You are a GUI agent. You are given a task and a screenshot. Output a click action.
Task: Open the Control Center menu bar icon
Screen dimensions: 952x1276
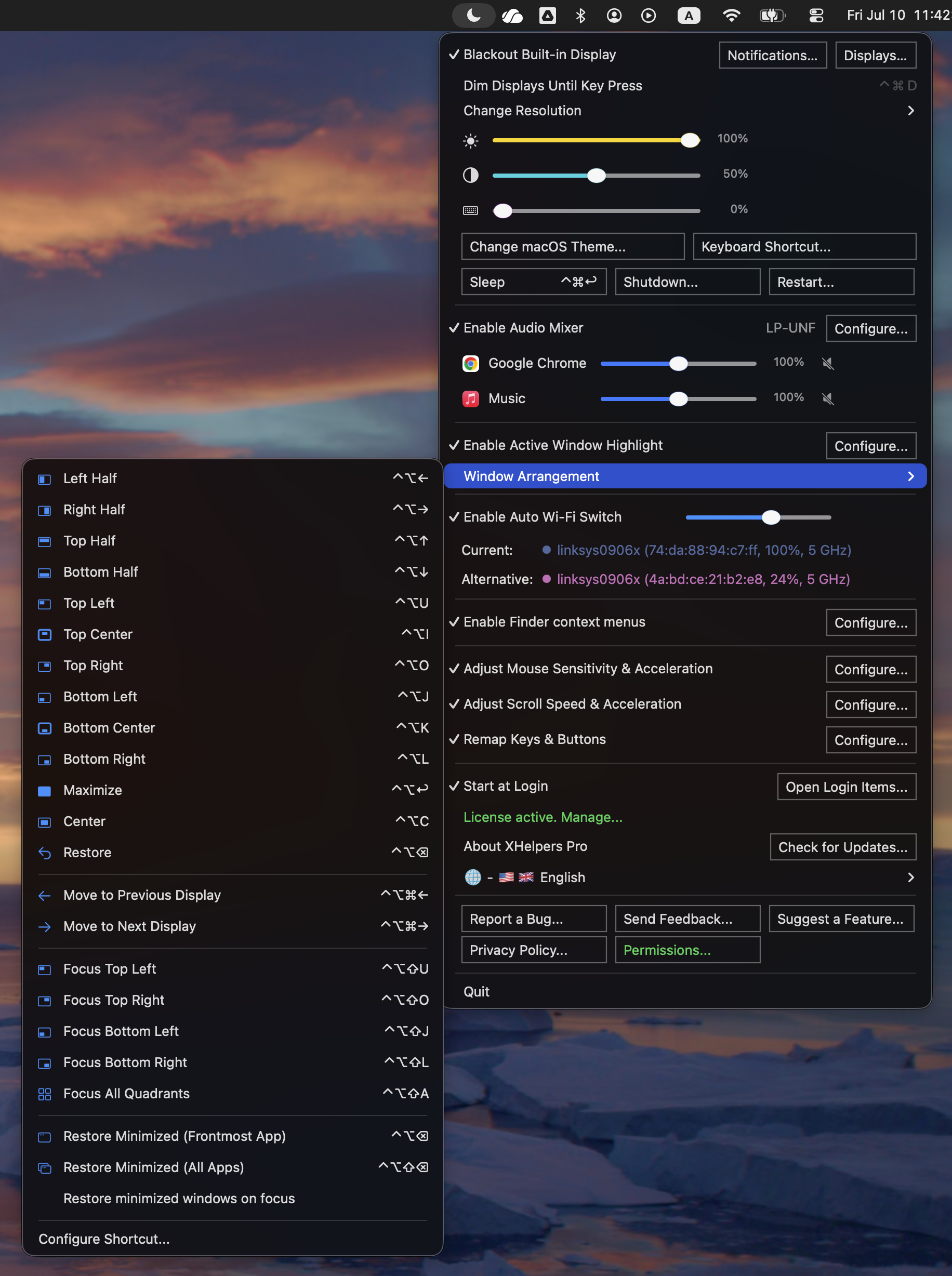[816, 16]
